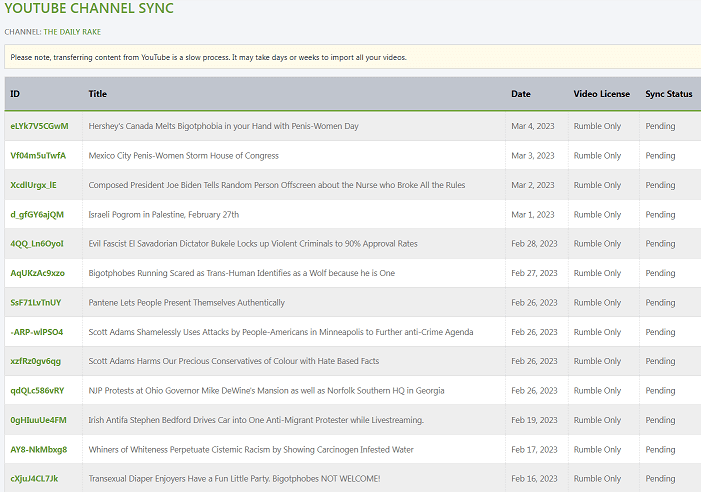Image resolution: width=701 pixels, height=492 pixels.
Task: Click the Feb 16, 2023 date cell
Action: click(534, 479)
